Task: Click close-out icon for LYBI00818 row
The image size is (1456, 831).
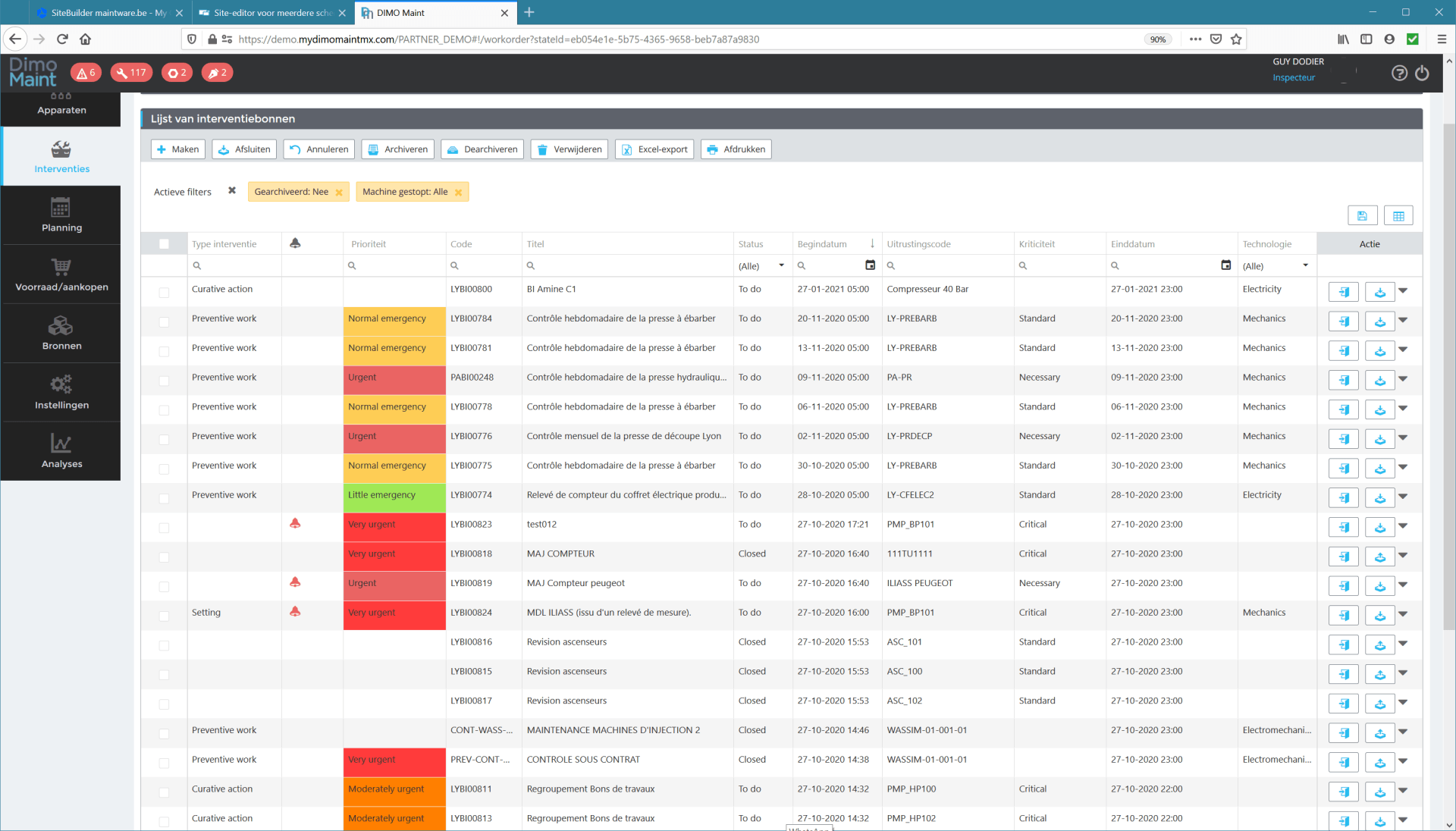Action: coord(1380,556)
